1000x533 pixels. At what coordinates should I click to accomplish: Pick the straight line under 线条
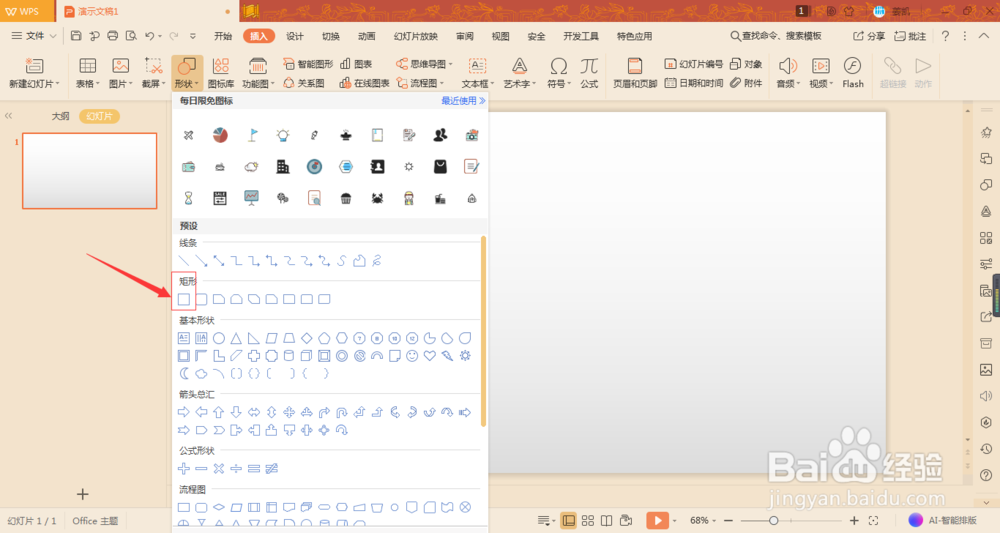pyautogui.click(x=184, y=261)
